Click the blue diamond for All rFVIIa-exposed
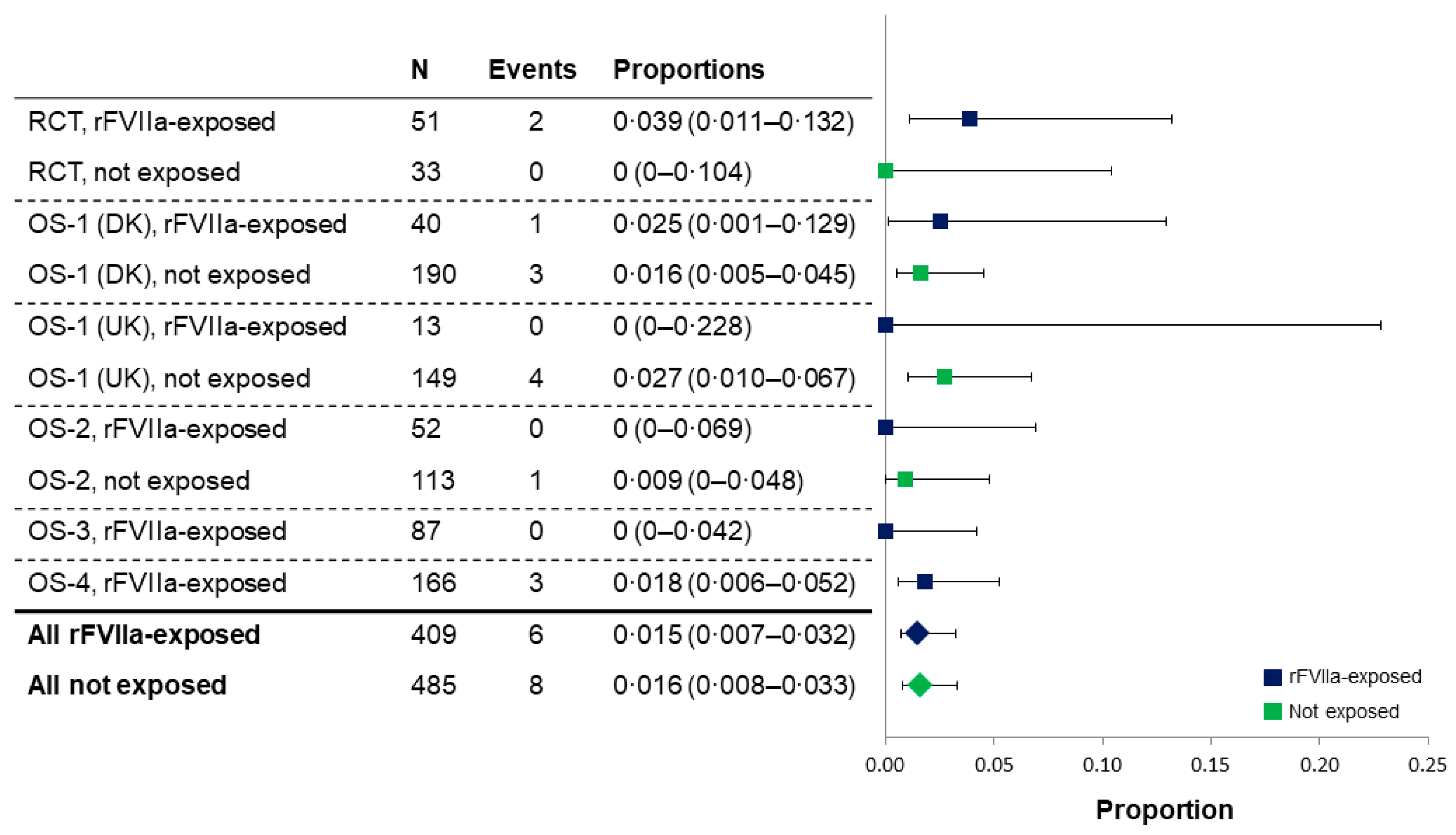Viewport: 1456px width, 835px height. click(917, 633)
